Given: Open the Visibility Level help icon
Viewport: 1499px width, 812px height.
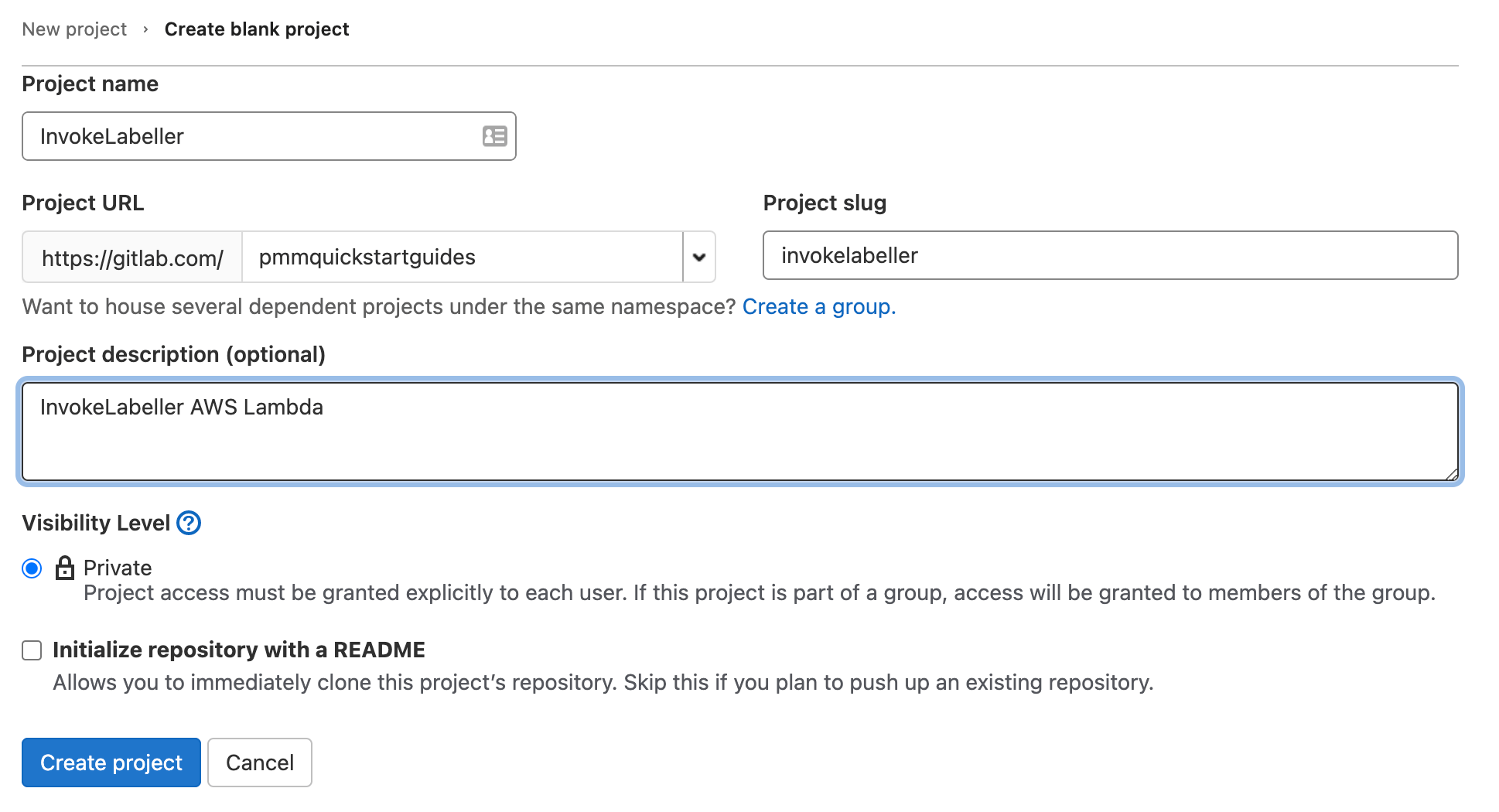Looking at the screenshot, I should click(x=188, y=523).
